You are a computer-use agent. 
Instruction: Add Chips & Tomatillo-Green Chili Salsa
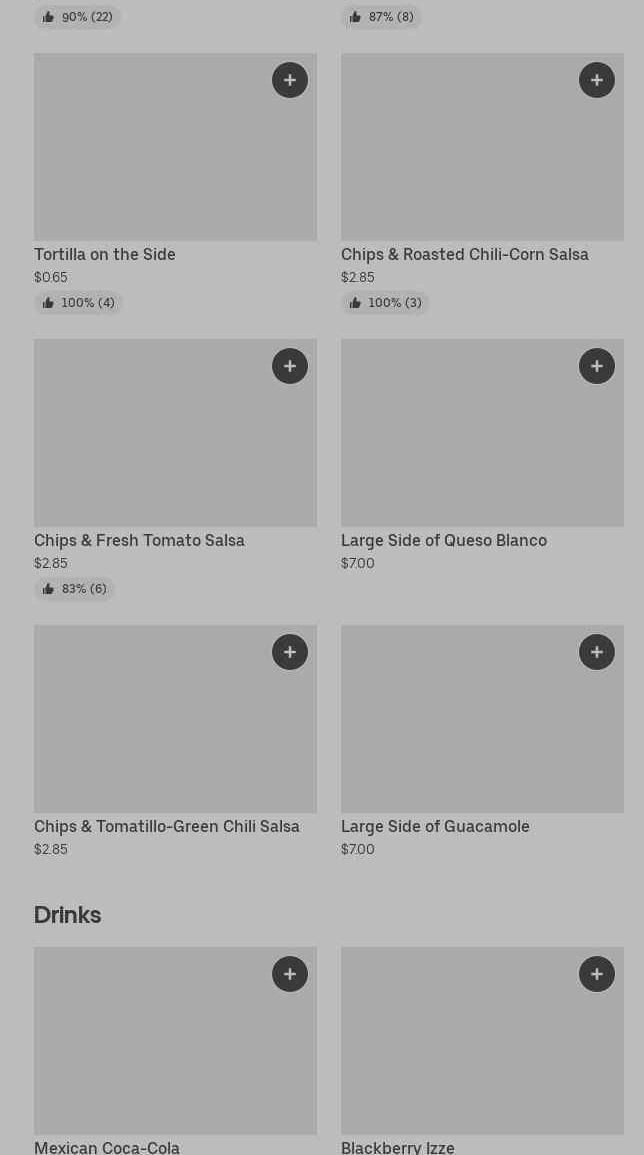click(x=290, y=652)
